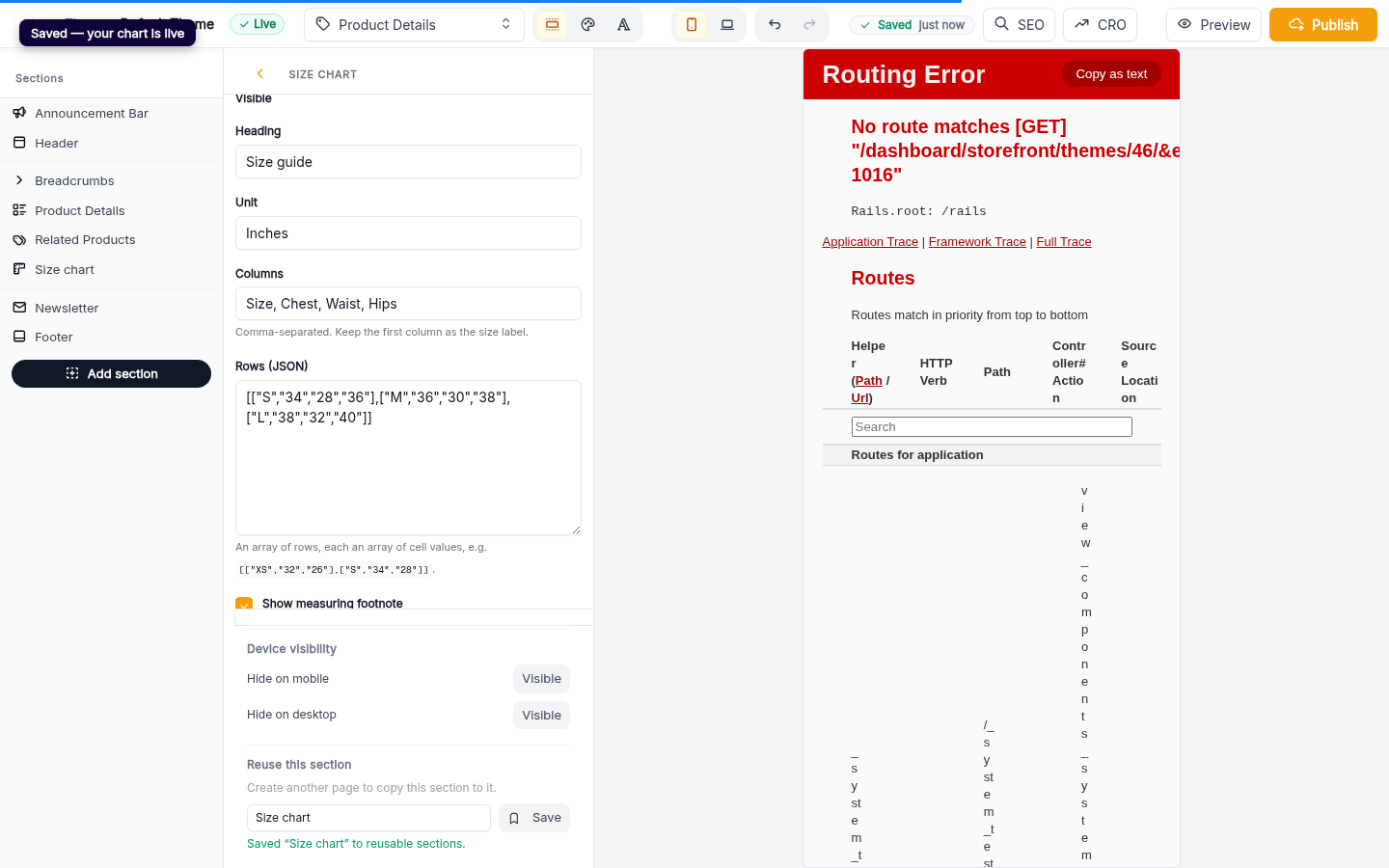This screenshot has height=868, width=1389.
Task: Toggle Hide on mobile visibility
Action: 541,679
